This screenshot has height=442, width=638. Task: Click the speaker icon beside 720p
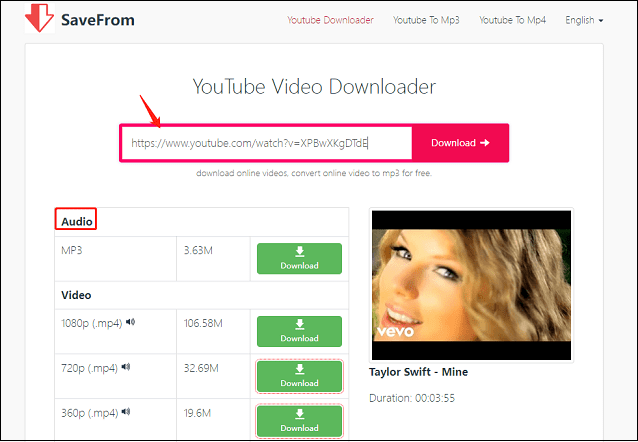coord(126,367)
